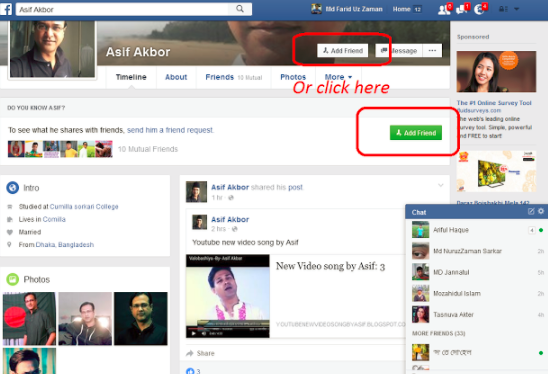Screen dimensions: 548x374
Task: Click post author avatar on shared post
Action: [196, 192]
